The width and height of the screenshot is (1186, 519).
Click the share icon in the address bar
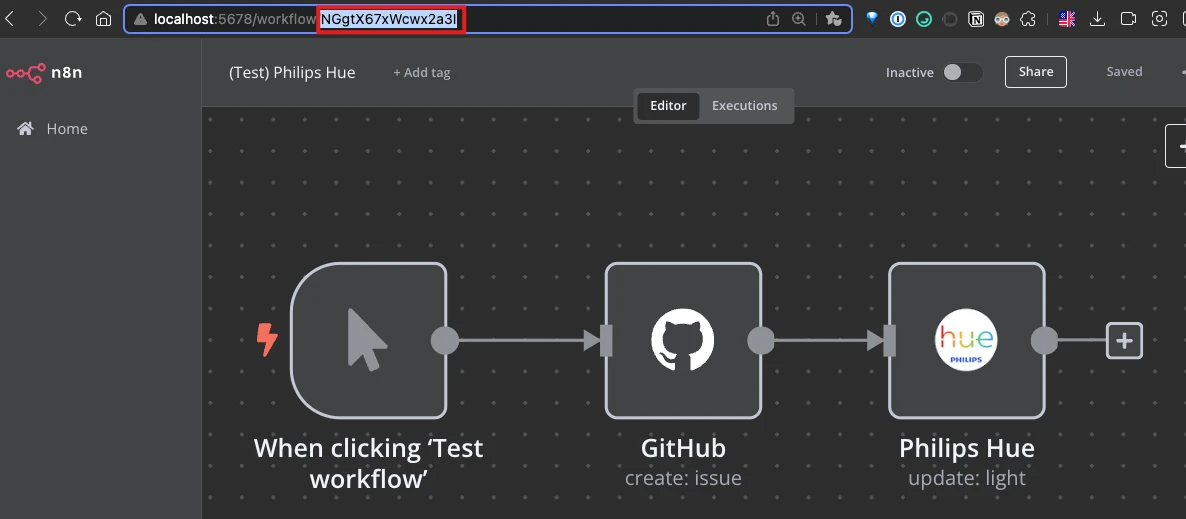[x=772, y=19]
